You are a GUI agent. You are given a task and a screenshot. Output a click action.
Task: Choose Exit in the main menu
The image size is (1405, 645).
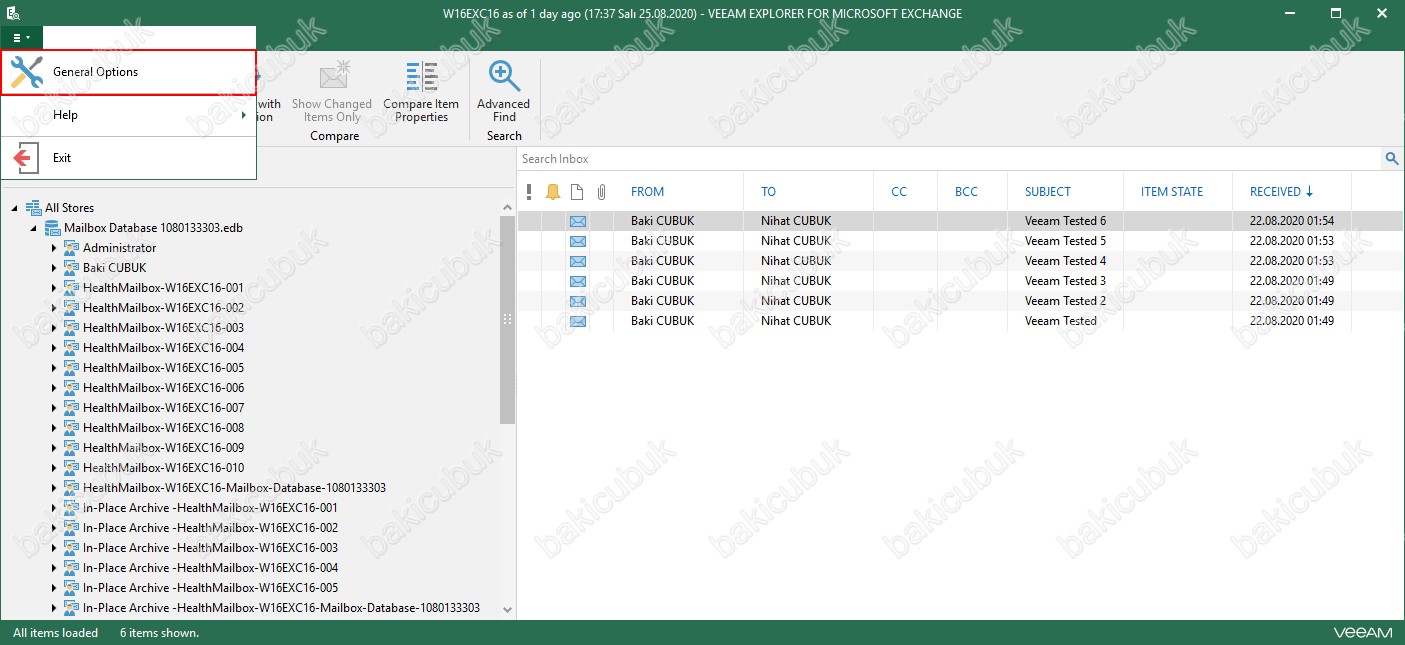[x=128, y=158]
